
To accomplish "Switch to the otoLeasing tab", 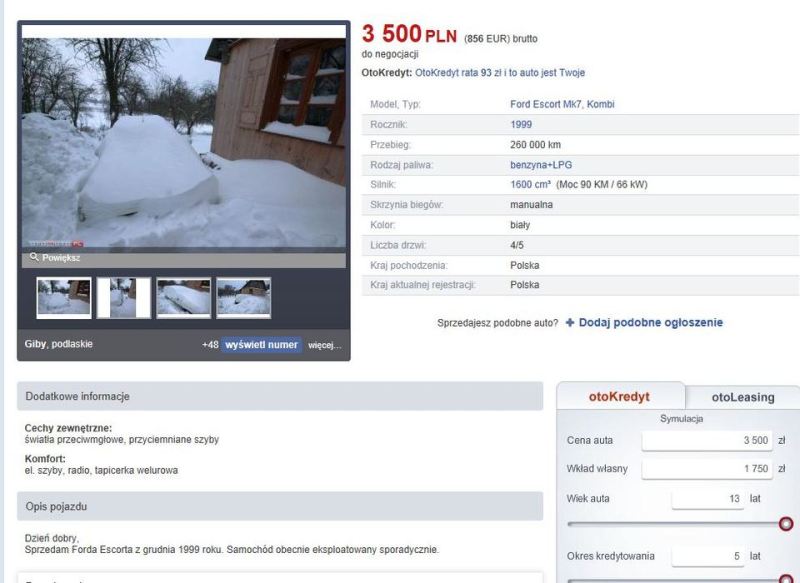I will click(x=743, y=397).
